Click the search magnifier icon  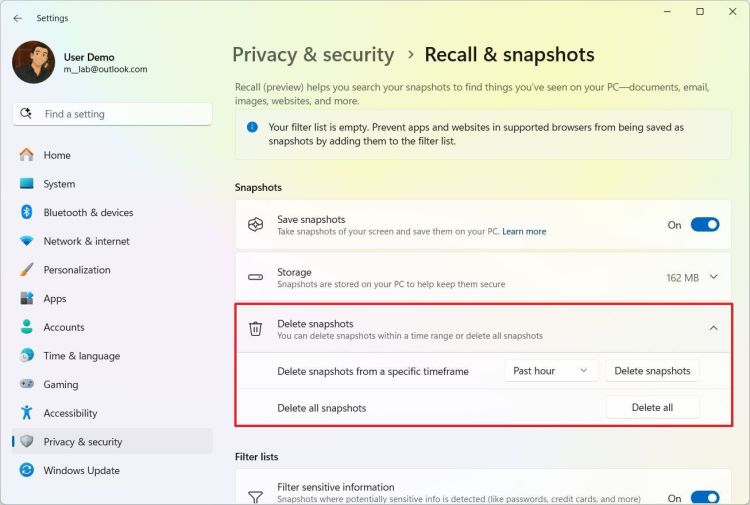tap(28, 114)
